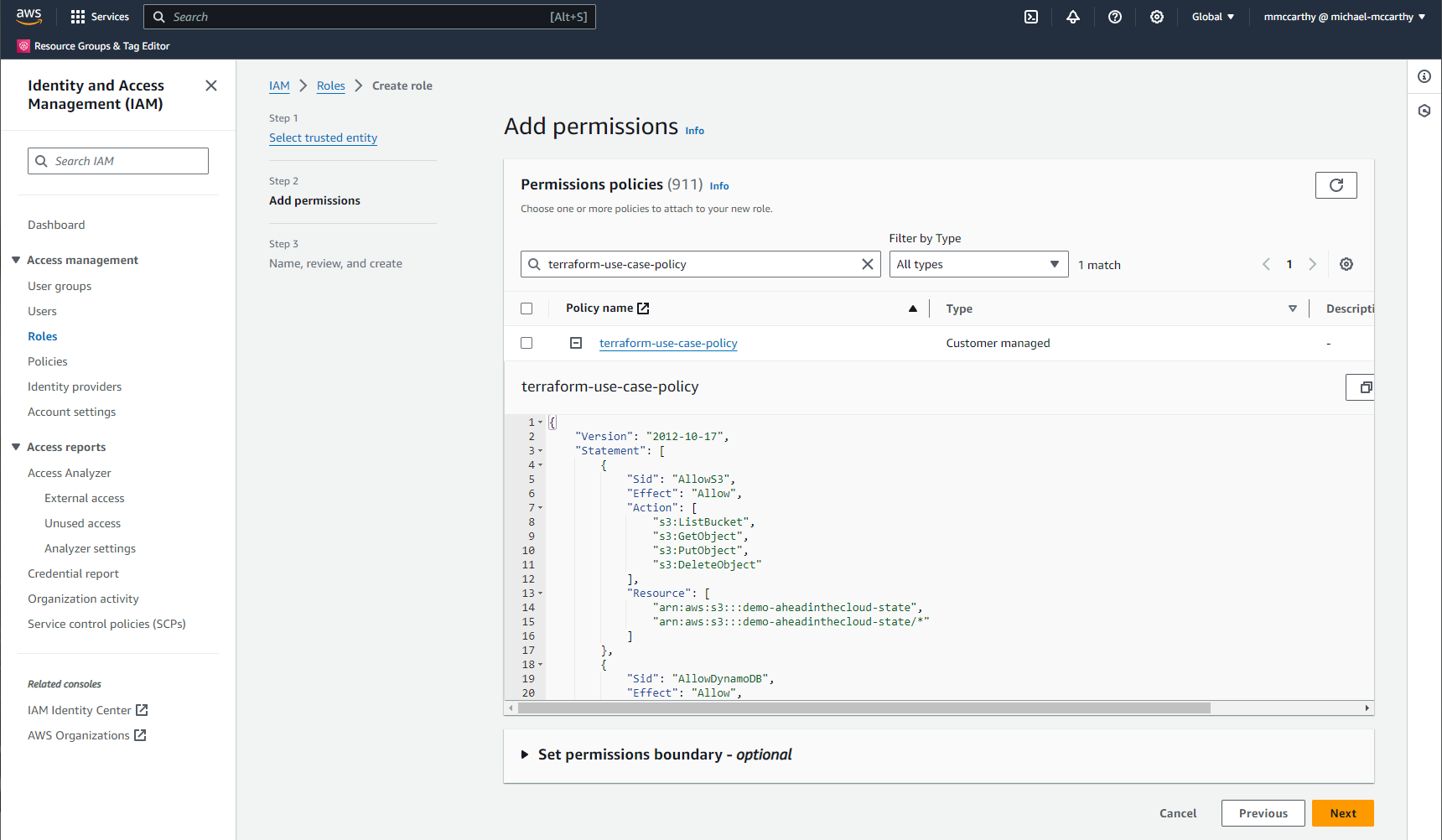Image resolution: width=1442 pixels, height=840 pixels.
Task: Open Info link beside Add permissions
Action: pos(695,131)
